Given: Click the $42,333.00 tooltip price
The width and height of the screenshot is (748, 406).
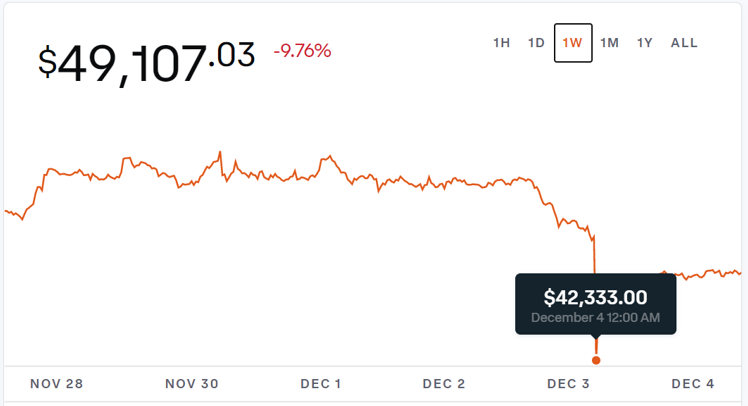Looking at the screenshot, I should click(x=595, y=297).
